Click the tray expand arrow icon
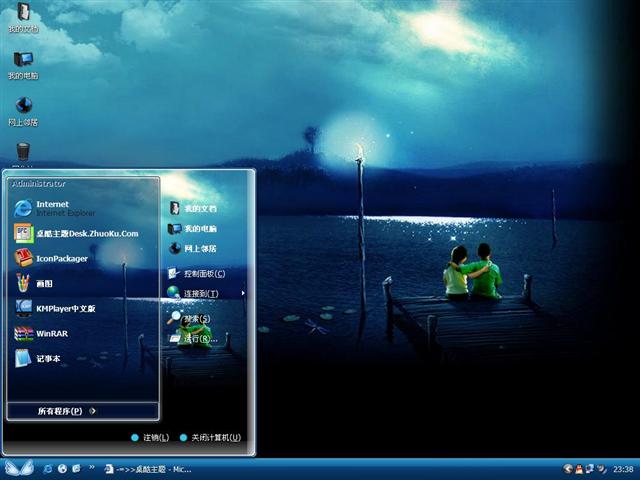Image resolution: width=640 pixels, height=480 pixels. click(568, 469)
